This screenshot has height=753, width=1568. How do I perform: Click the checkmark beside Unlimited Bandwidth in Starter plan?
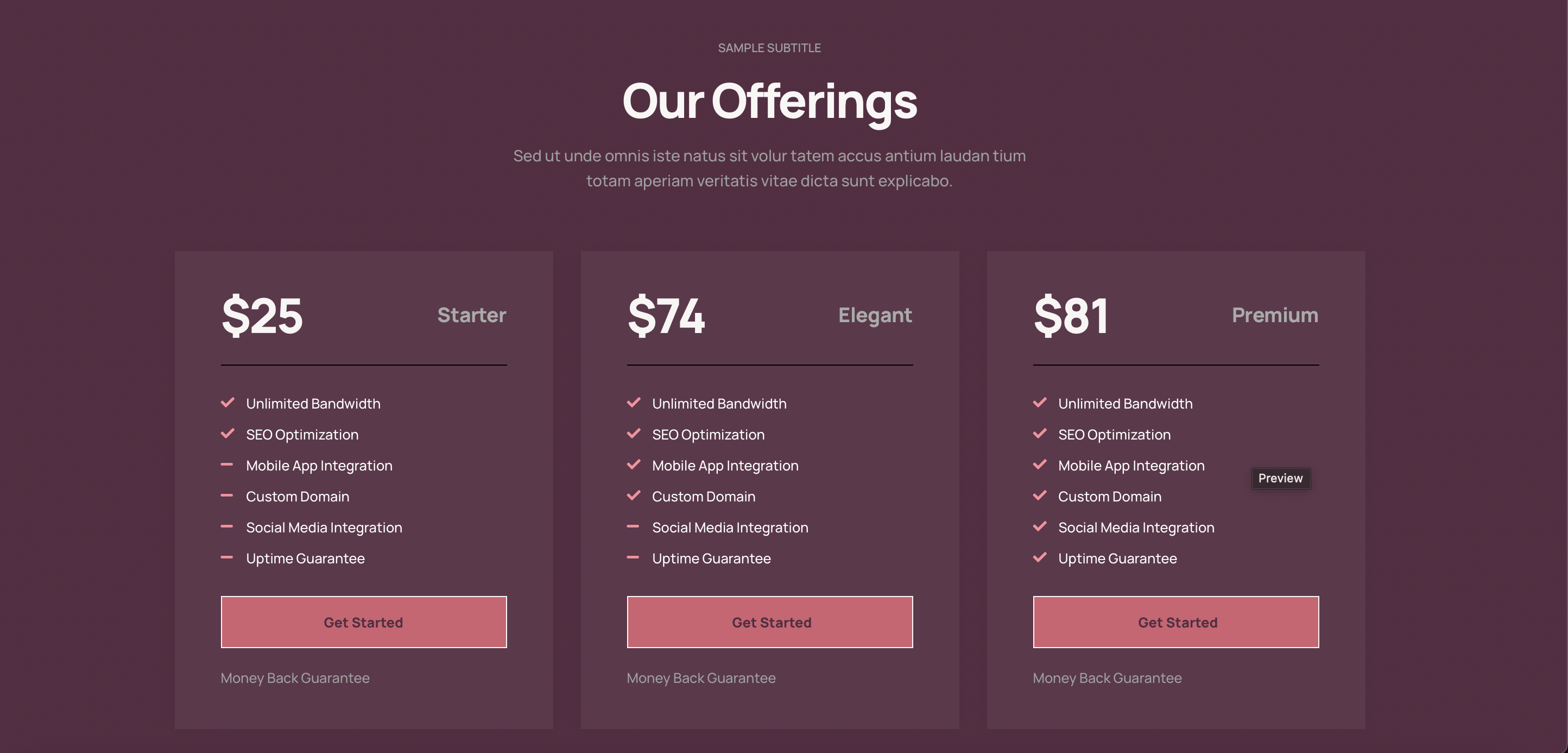click(228, 403)
